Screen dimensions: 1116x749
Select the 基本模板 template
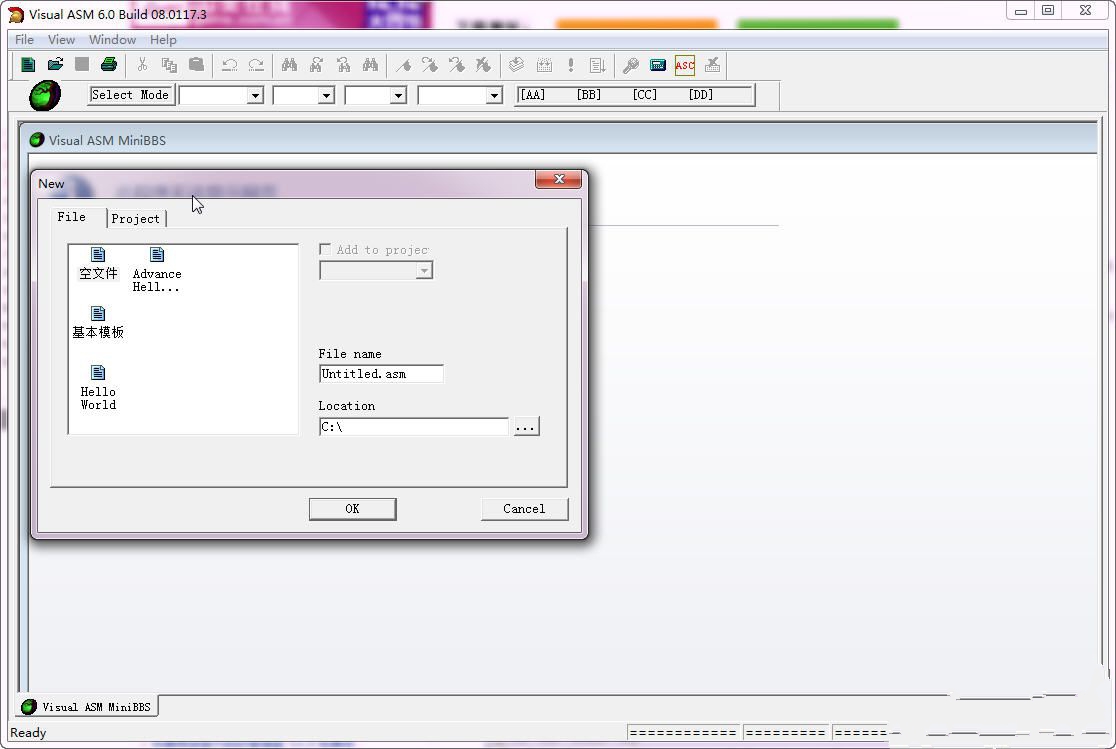click(x=98, y=323)
